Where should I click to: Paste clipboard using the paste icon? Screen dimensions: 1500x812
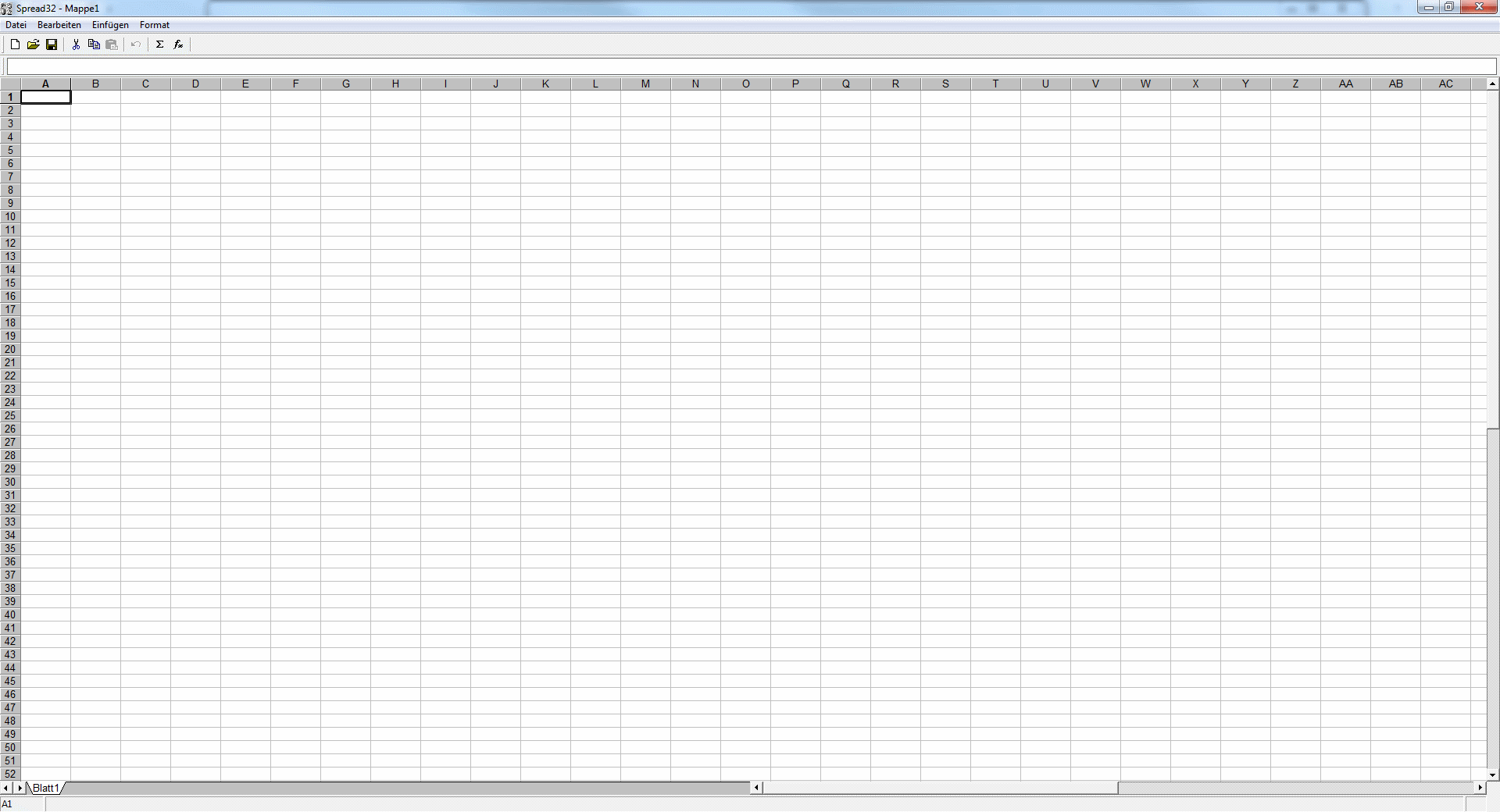tap(112, 45)
